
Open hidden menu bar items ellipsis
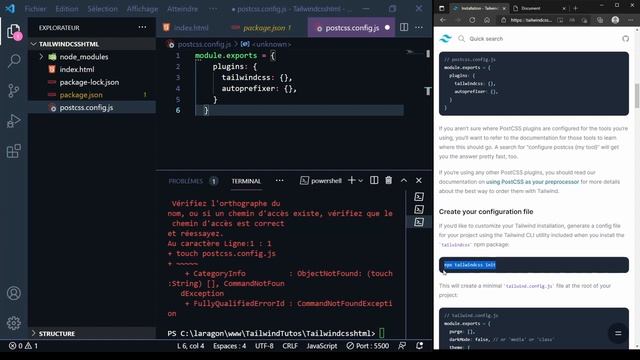[213, 9]
